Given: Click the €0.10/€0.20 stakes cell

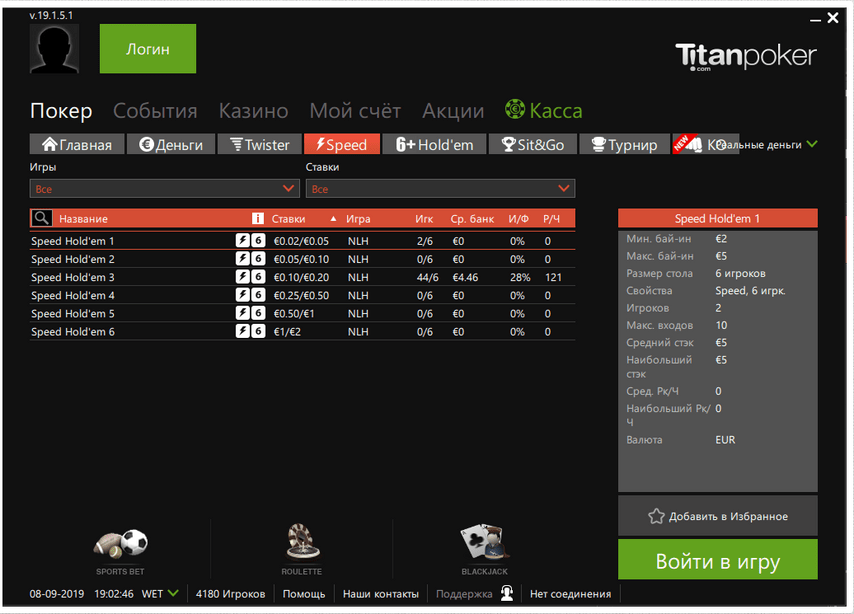Looking at the screenshot, I should pos(301,277).
